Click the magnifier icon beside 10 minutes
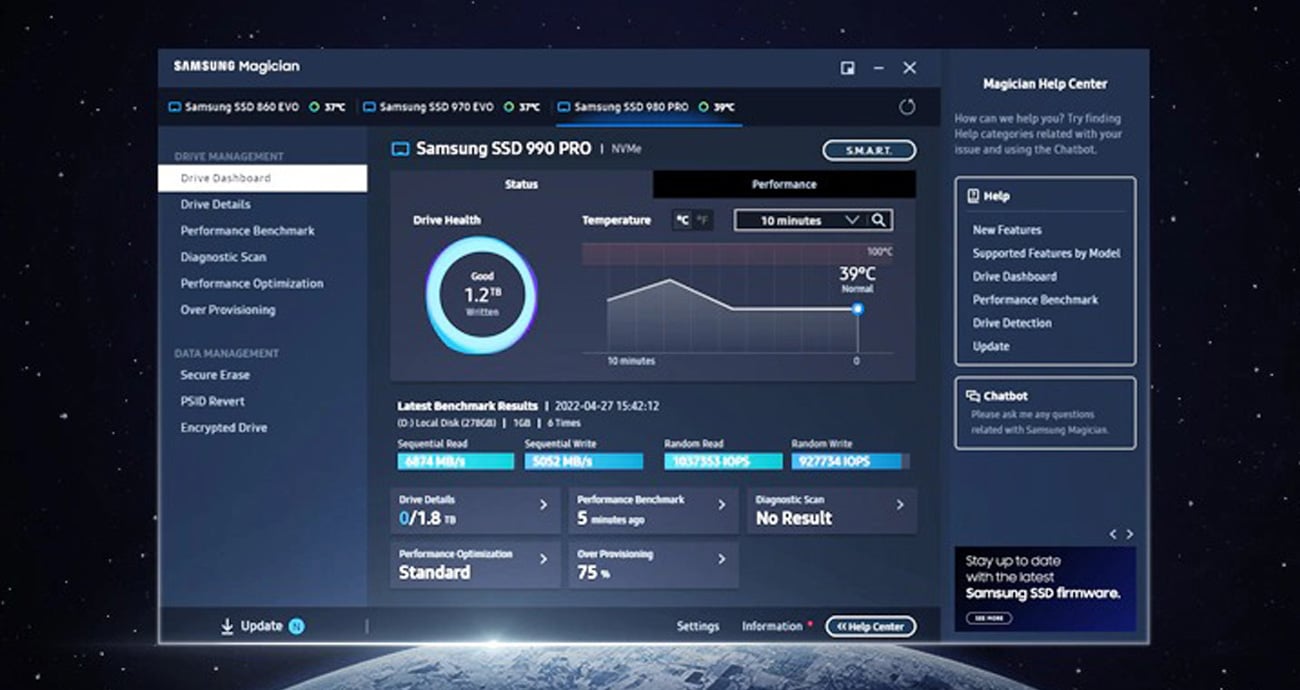Viewport: 1300px width, 690px height. pyautogui.click(x=878, y=220)
